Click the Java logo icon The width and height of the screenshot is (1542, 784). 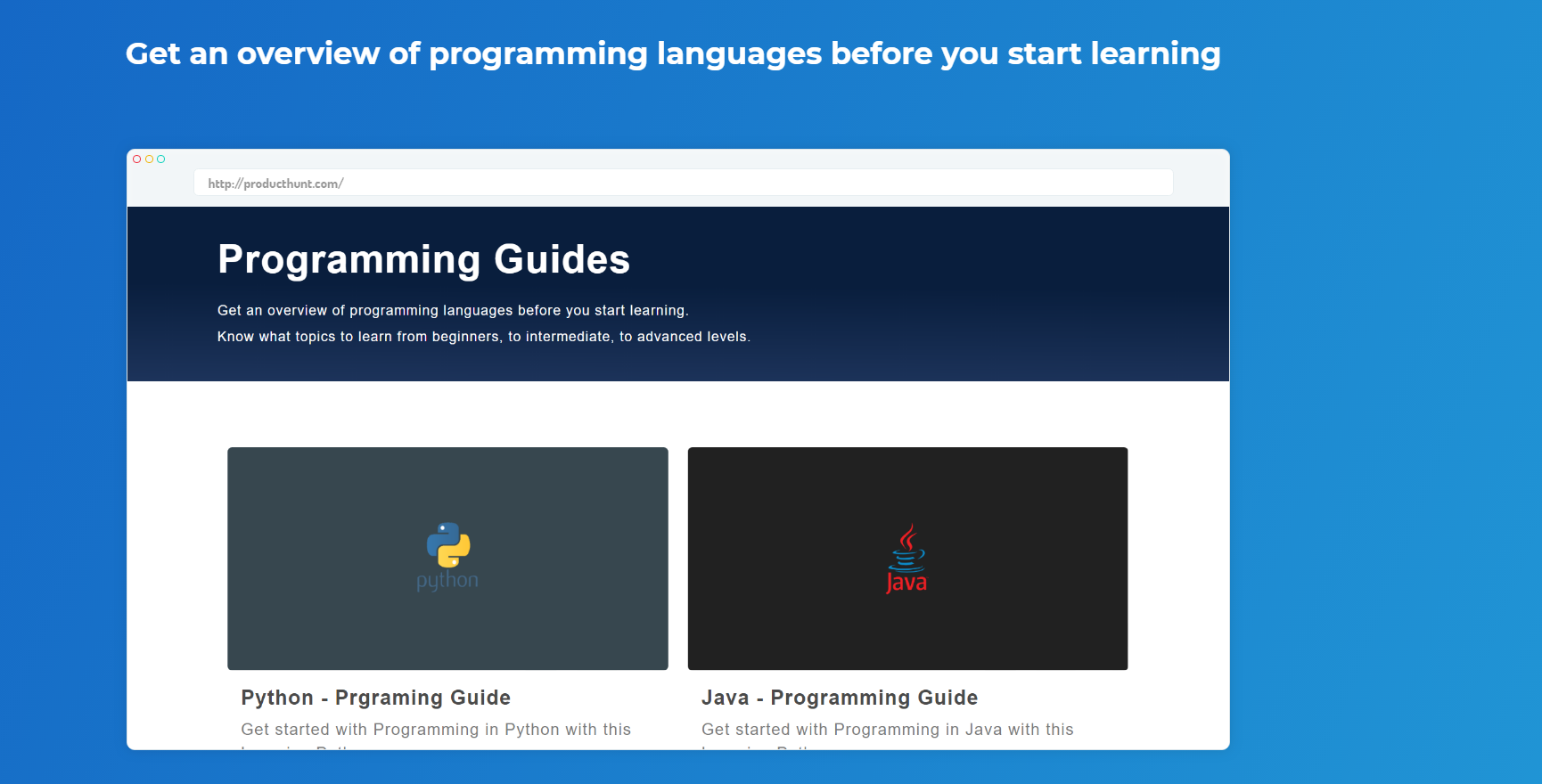coord(906,559)
